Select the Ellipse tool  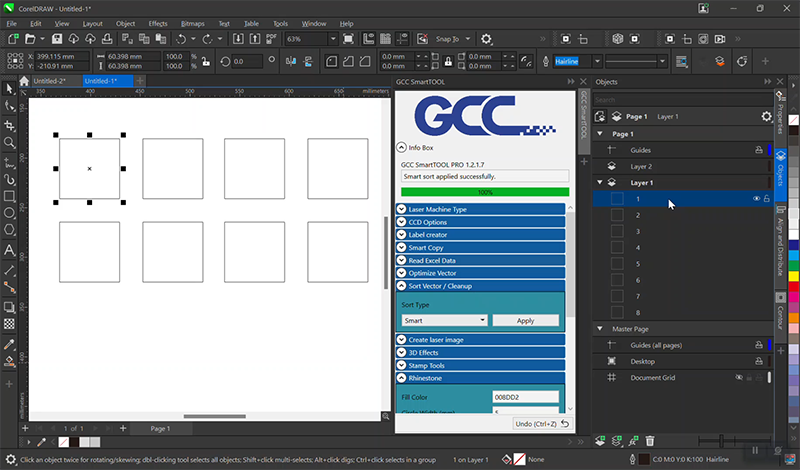[10, 213]
